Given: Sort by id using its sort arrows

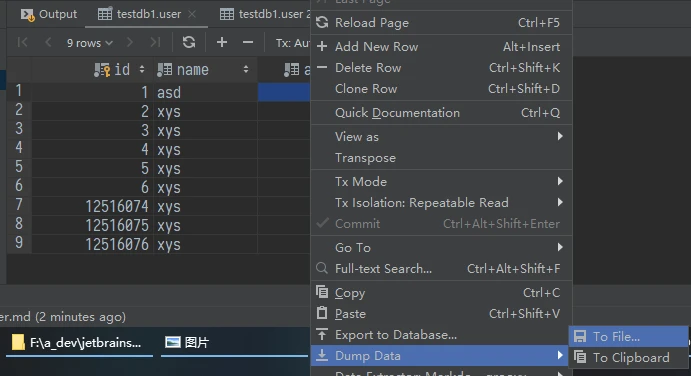Looking at the screenshot, I should tap(141, 70).
